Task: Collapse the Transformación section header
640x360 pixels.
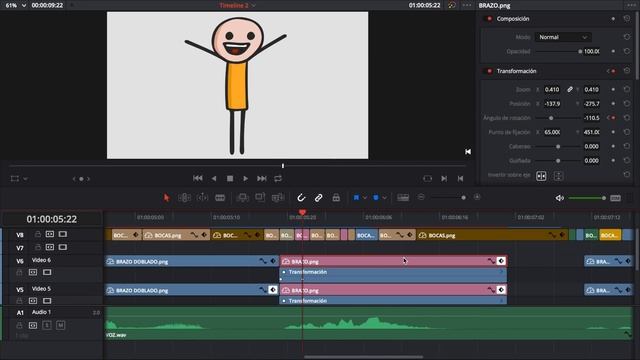Action: point(516,71)
